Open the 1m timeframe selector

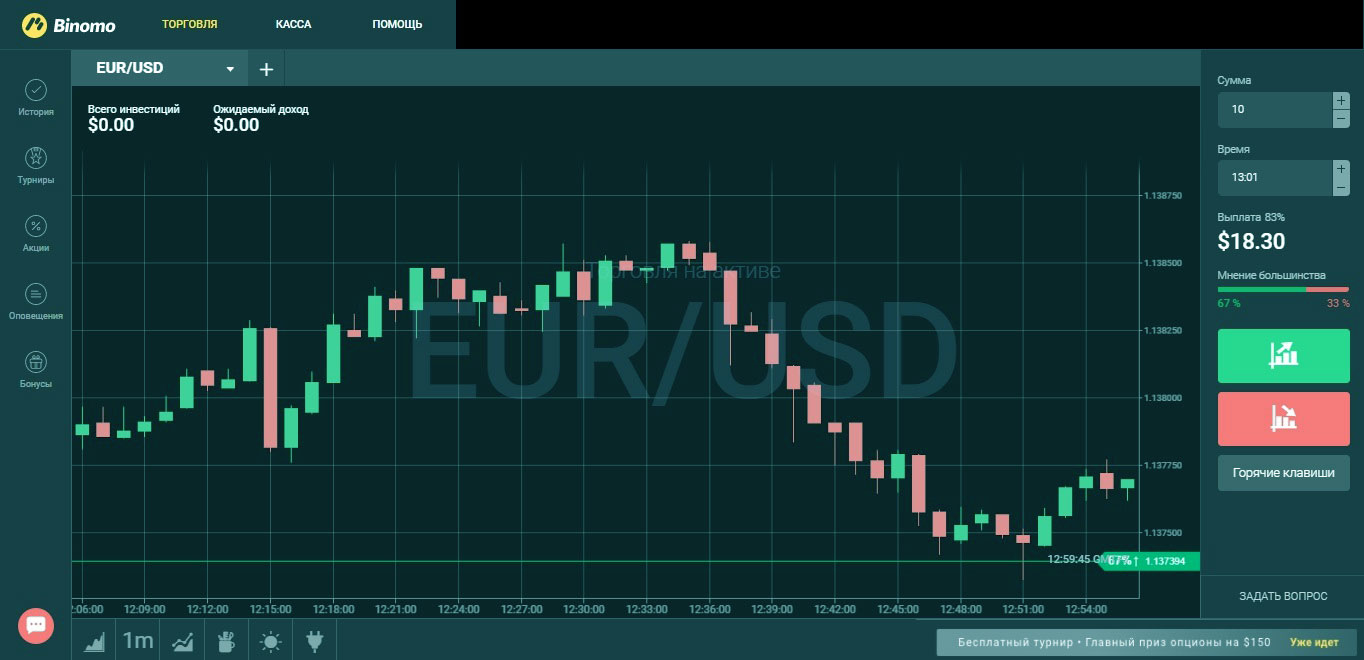(x=138, y=641)
